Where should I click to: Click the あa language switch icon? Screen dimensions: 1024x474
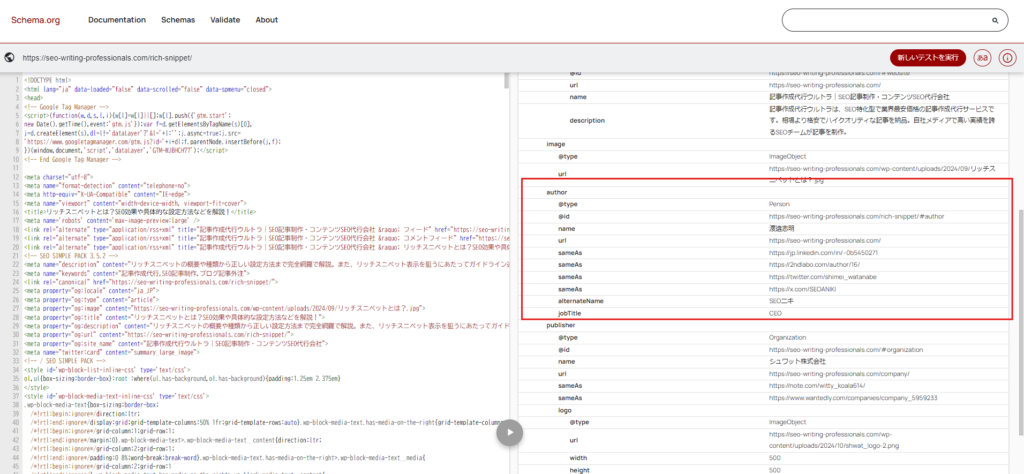(x=983, y=58)
